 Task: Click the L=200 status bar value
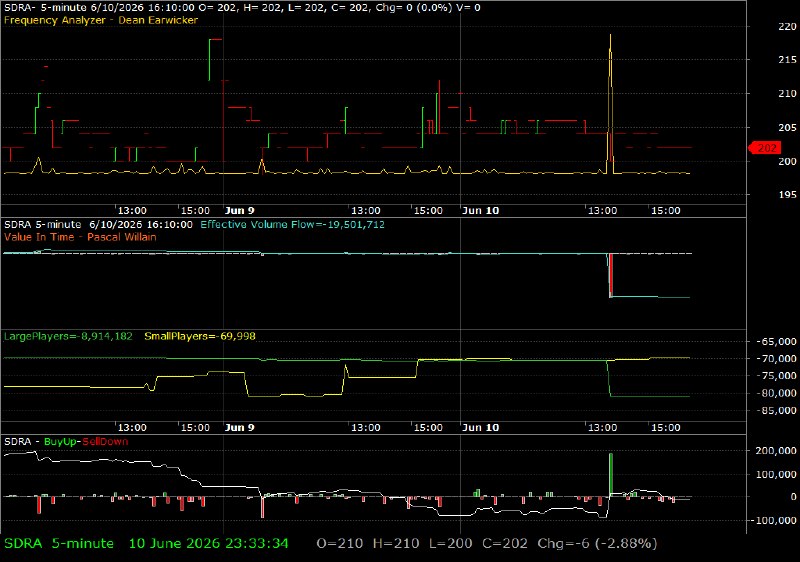[451, 544]
